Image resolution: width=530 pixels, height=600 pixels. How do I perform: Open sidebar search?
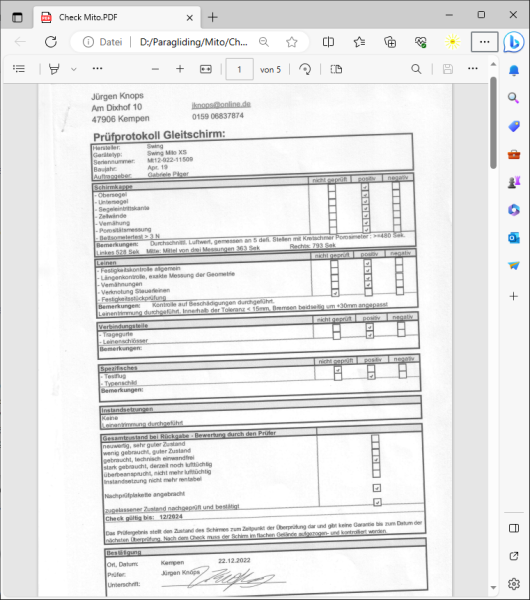[x=514, y=98]
